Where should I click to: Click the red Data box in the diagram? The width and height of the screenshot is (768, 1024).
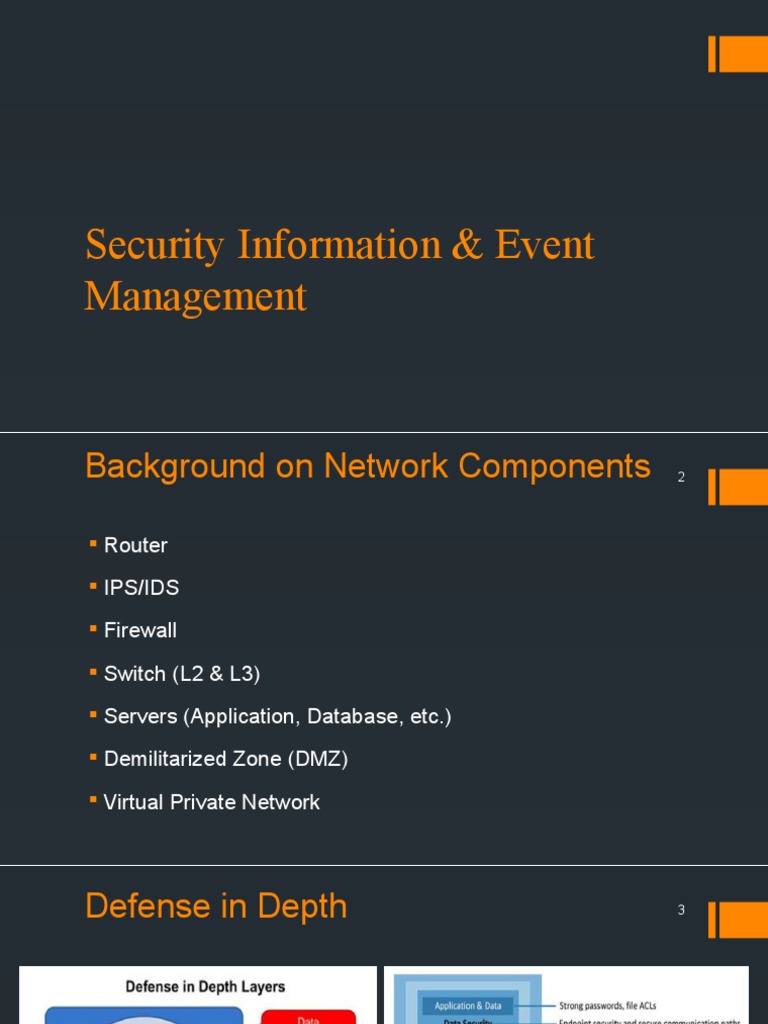(x=308, y=1016)
